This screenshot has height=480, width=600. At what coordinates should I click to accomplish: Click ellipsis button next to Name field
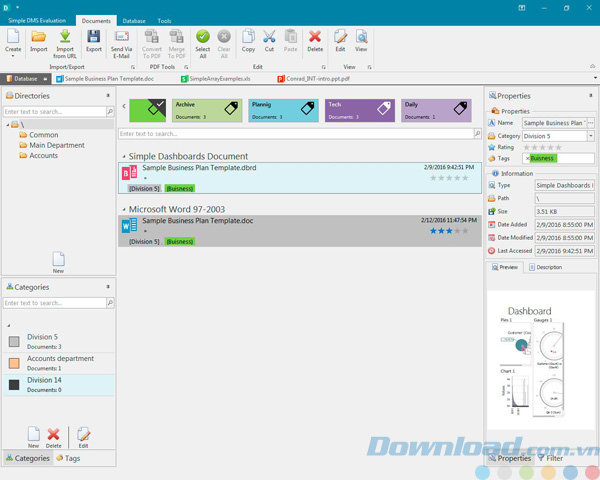[x=591, y=123]
